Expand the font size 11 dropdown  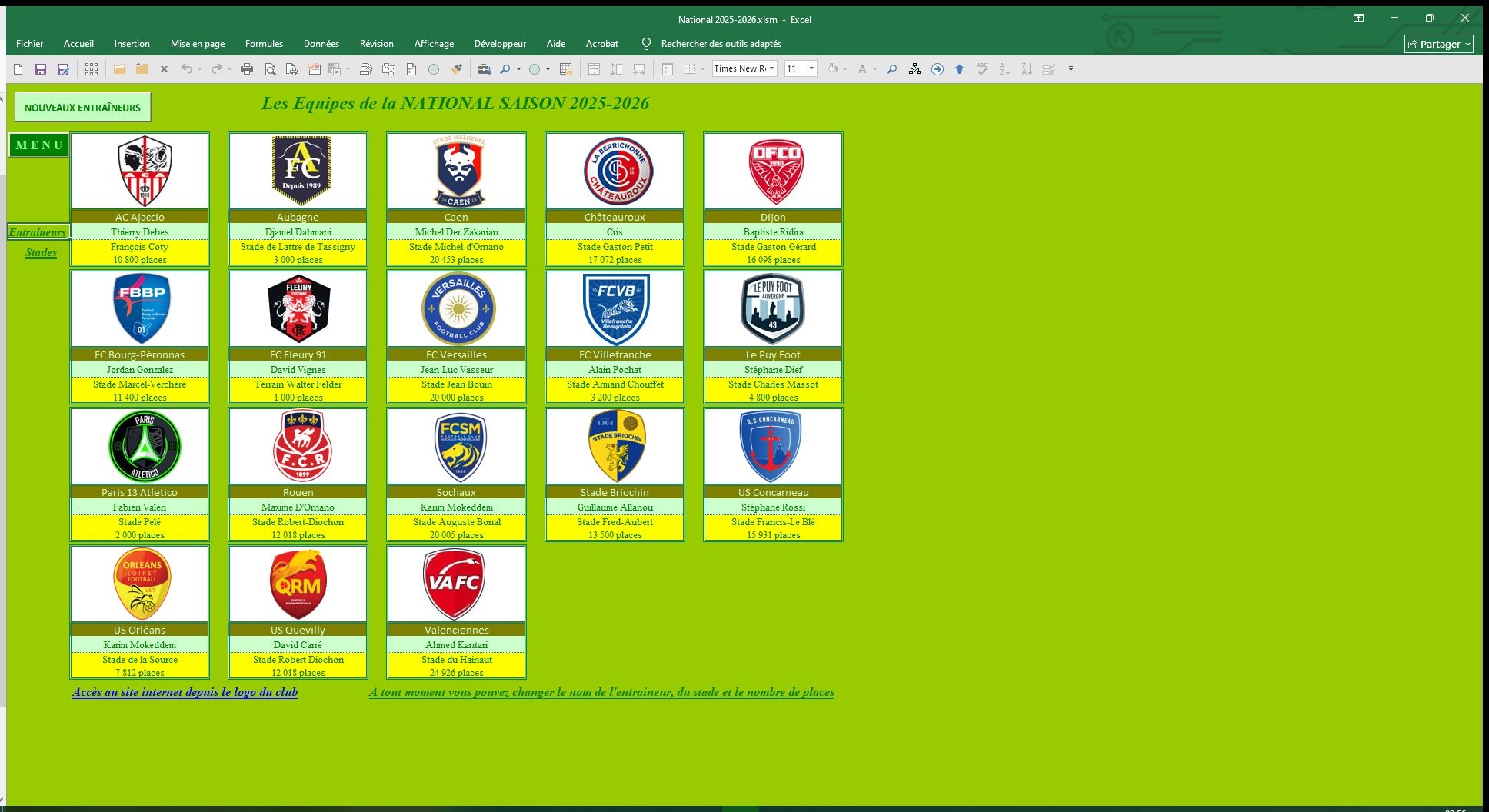[811, 68]
